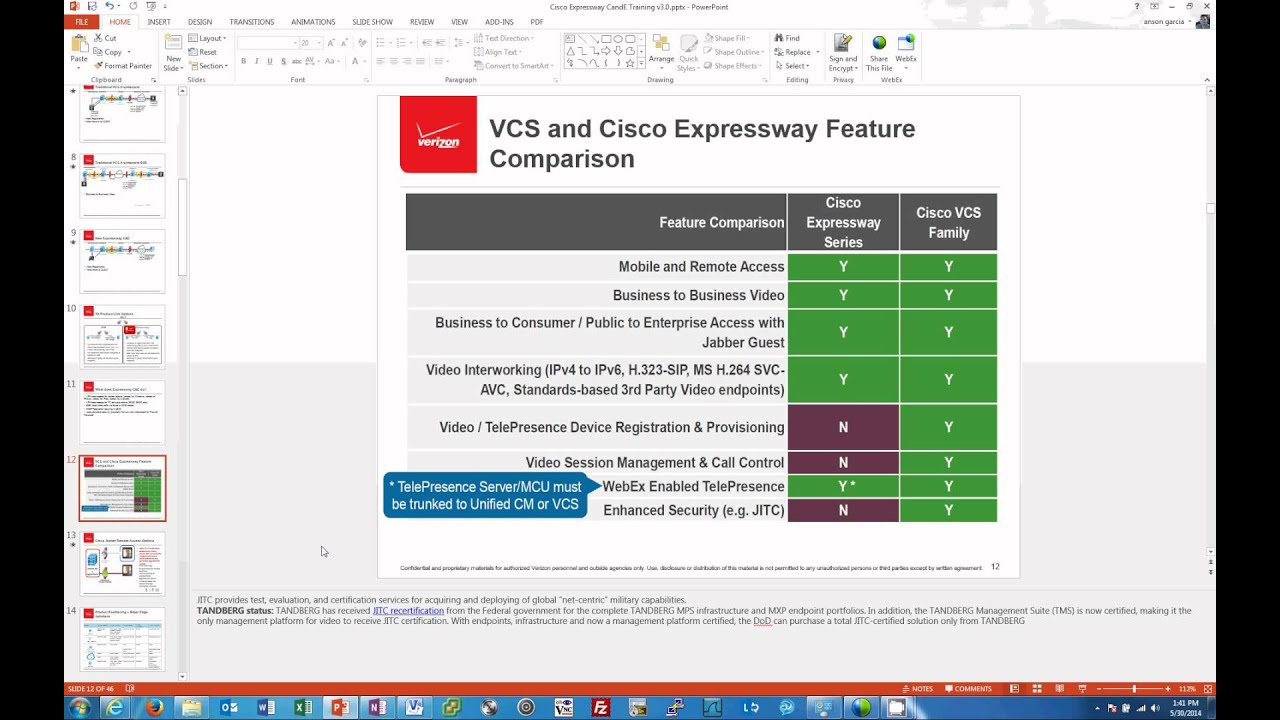Select slide 10 thumbnail
1280x720 pixels.
(x=123, y=337)
